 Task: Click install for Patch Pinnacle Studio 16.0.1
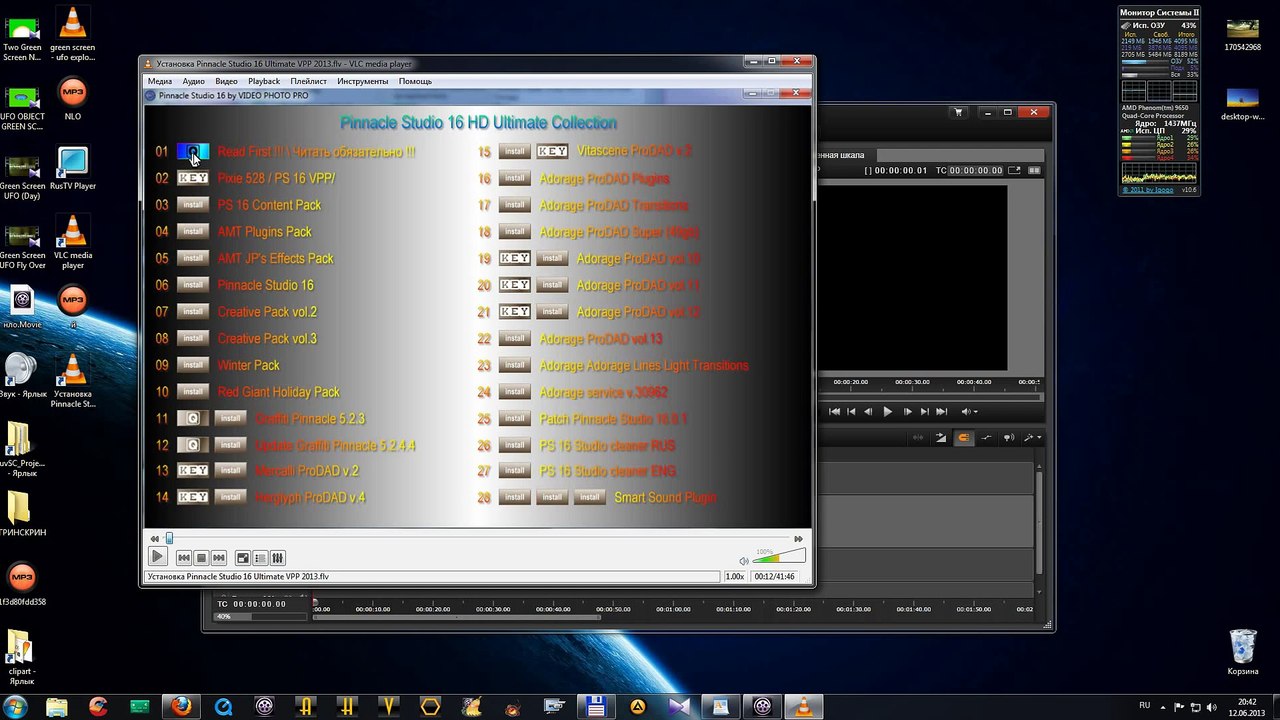[x=514, y=418]
